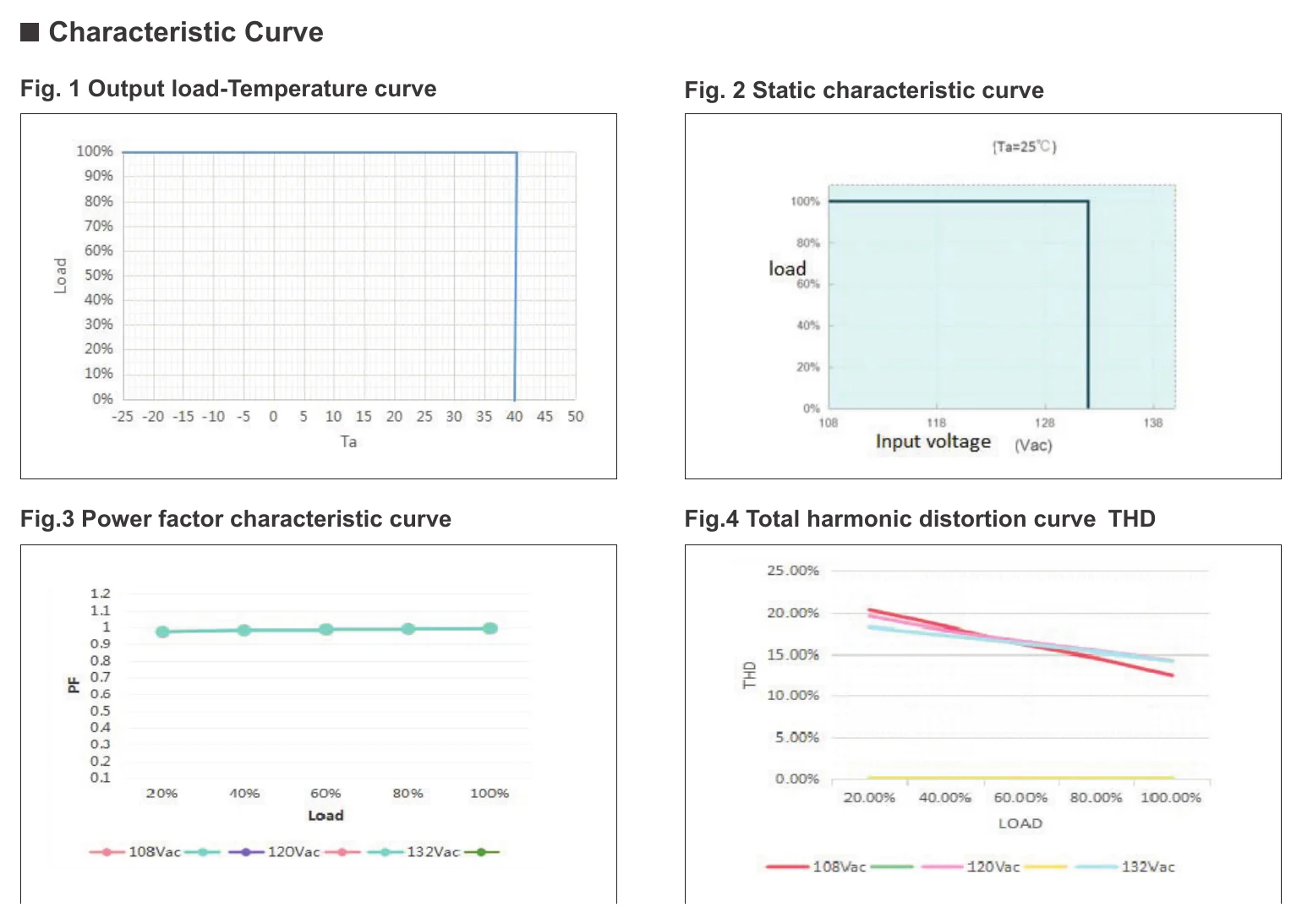Click the pink 120Vac legend line in Fig. 4
The image size is (1302, 924).
[943, 867]
